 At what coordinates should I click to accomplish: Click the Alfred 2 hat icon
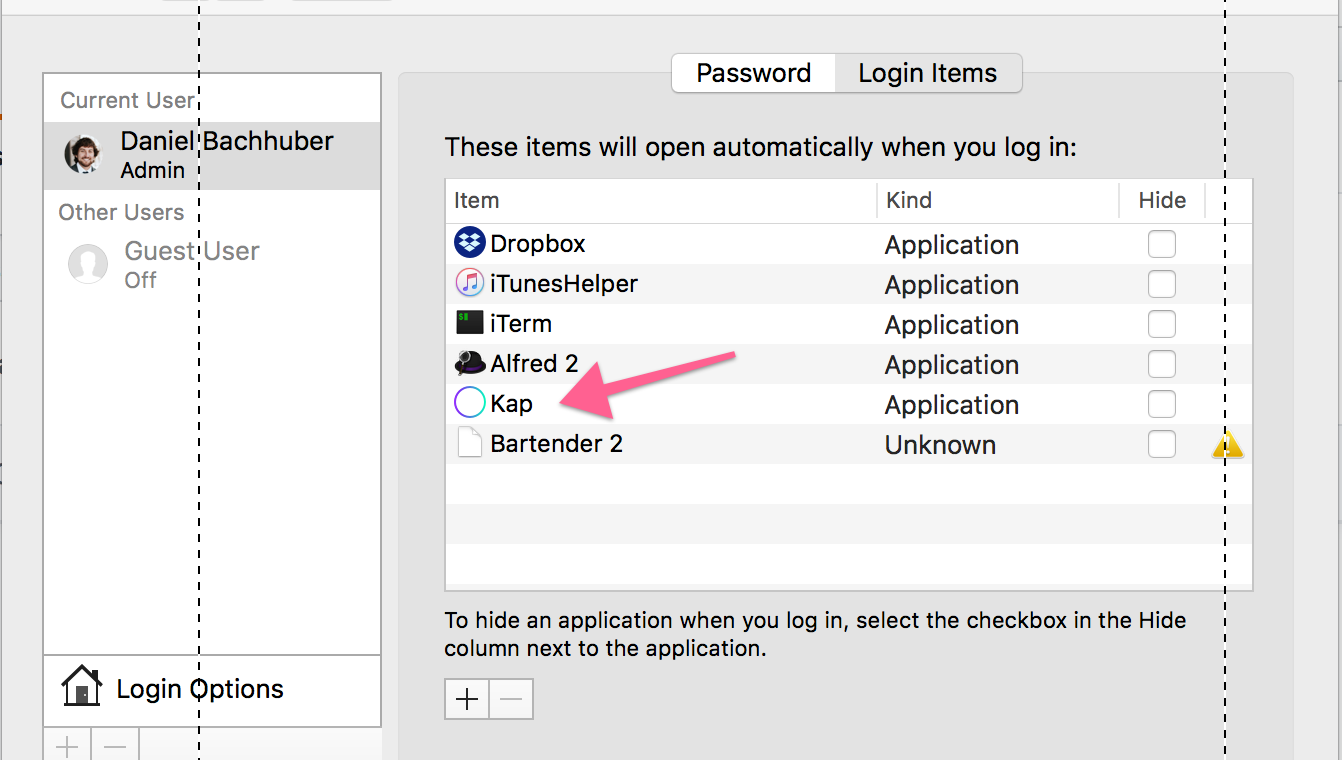470,363
